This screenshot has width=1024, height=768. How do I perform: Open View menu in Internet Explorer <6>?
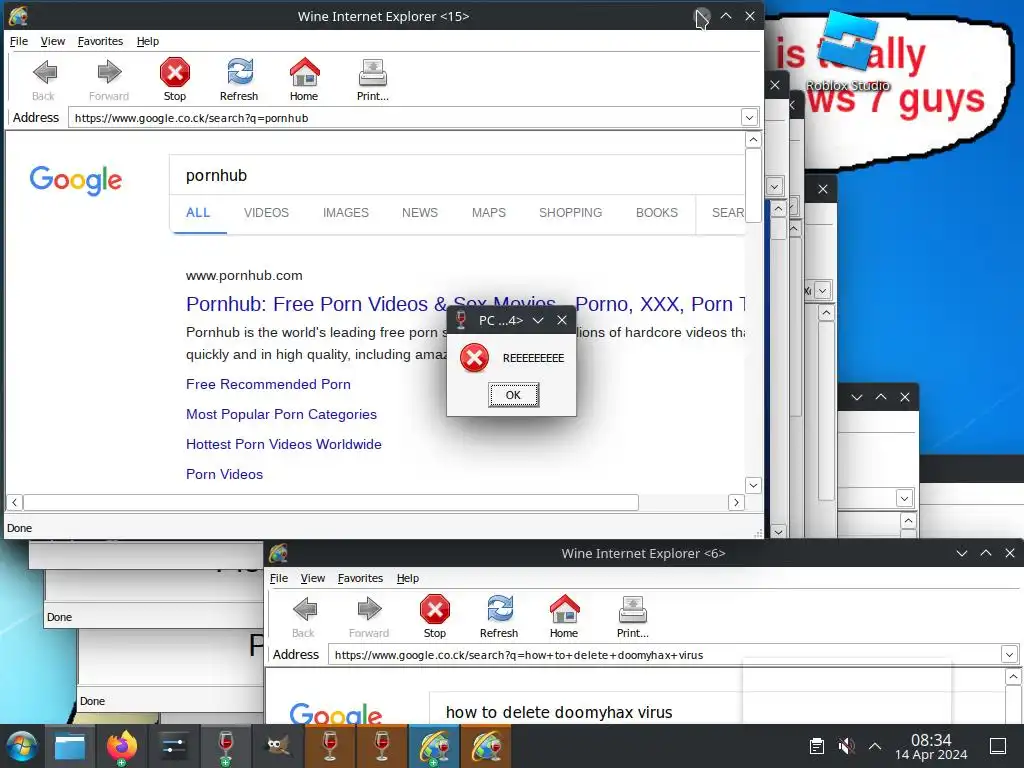click(313, 578)
